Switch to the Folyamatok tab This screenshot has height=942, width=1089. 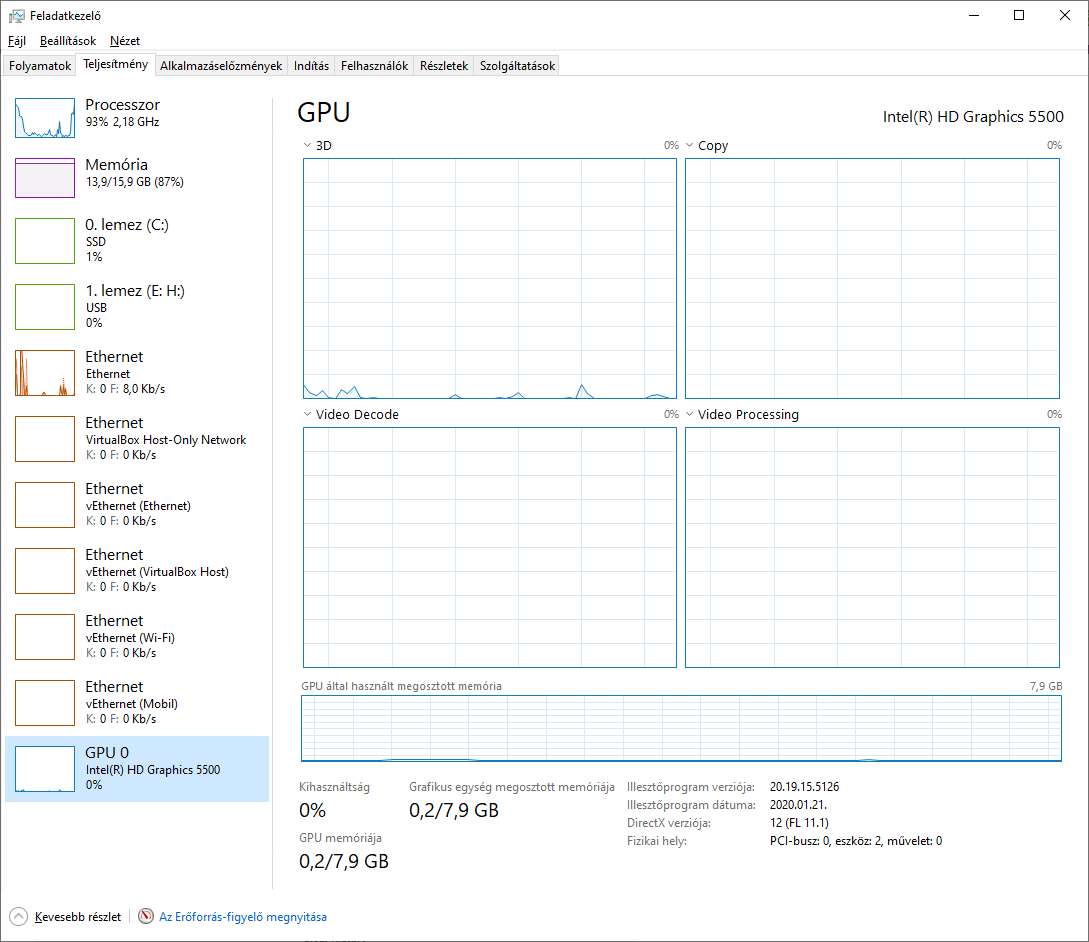[x=39, y=65]
